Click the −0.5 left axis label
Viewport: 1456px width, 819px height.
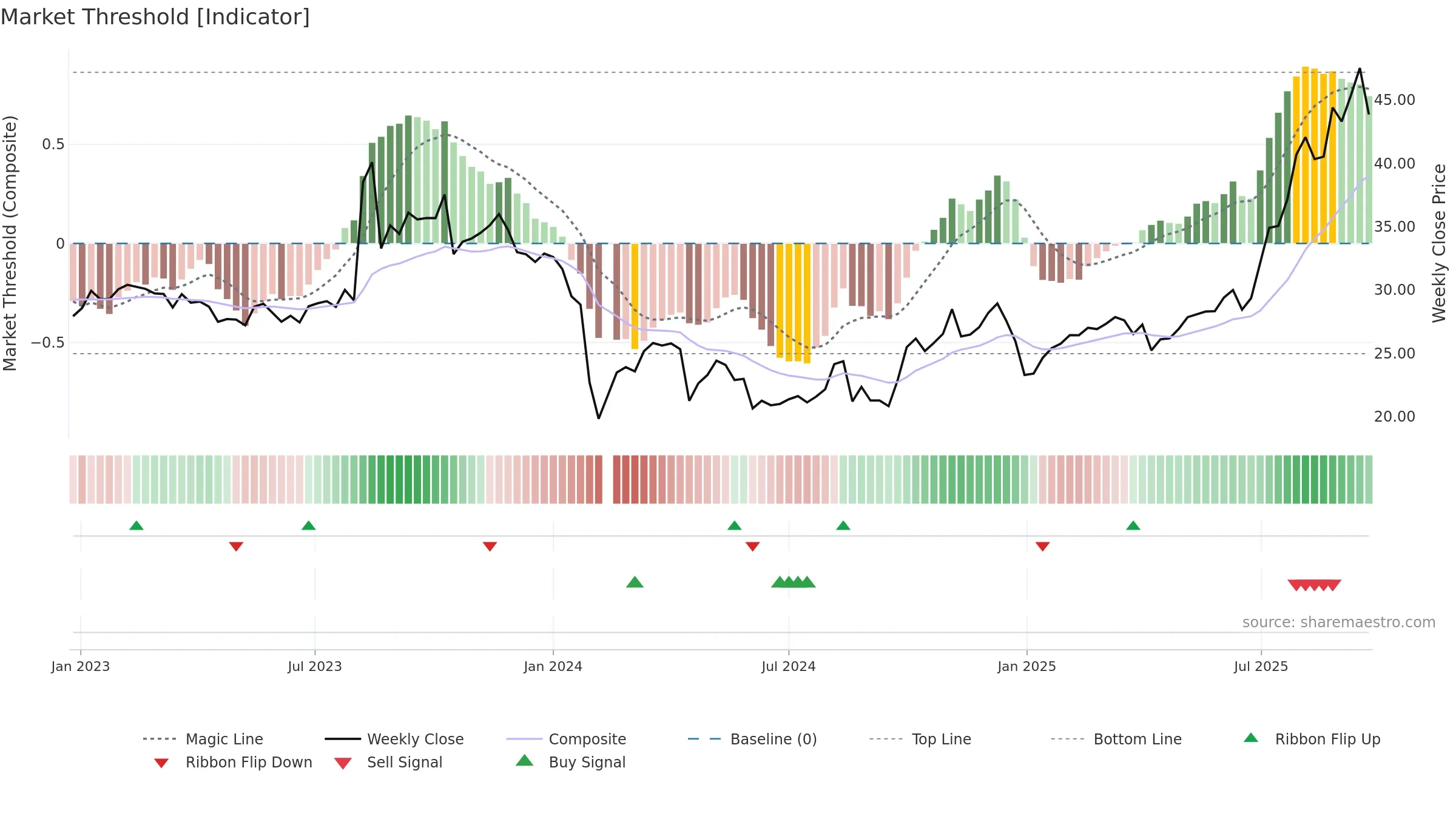48,343
